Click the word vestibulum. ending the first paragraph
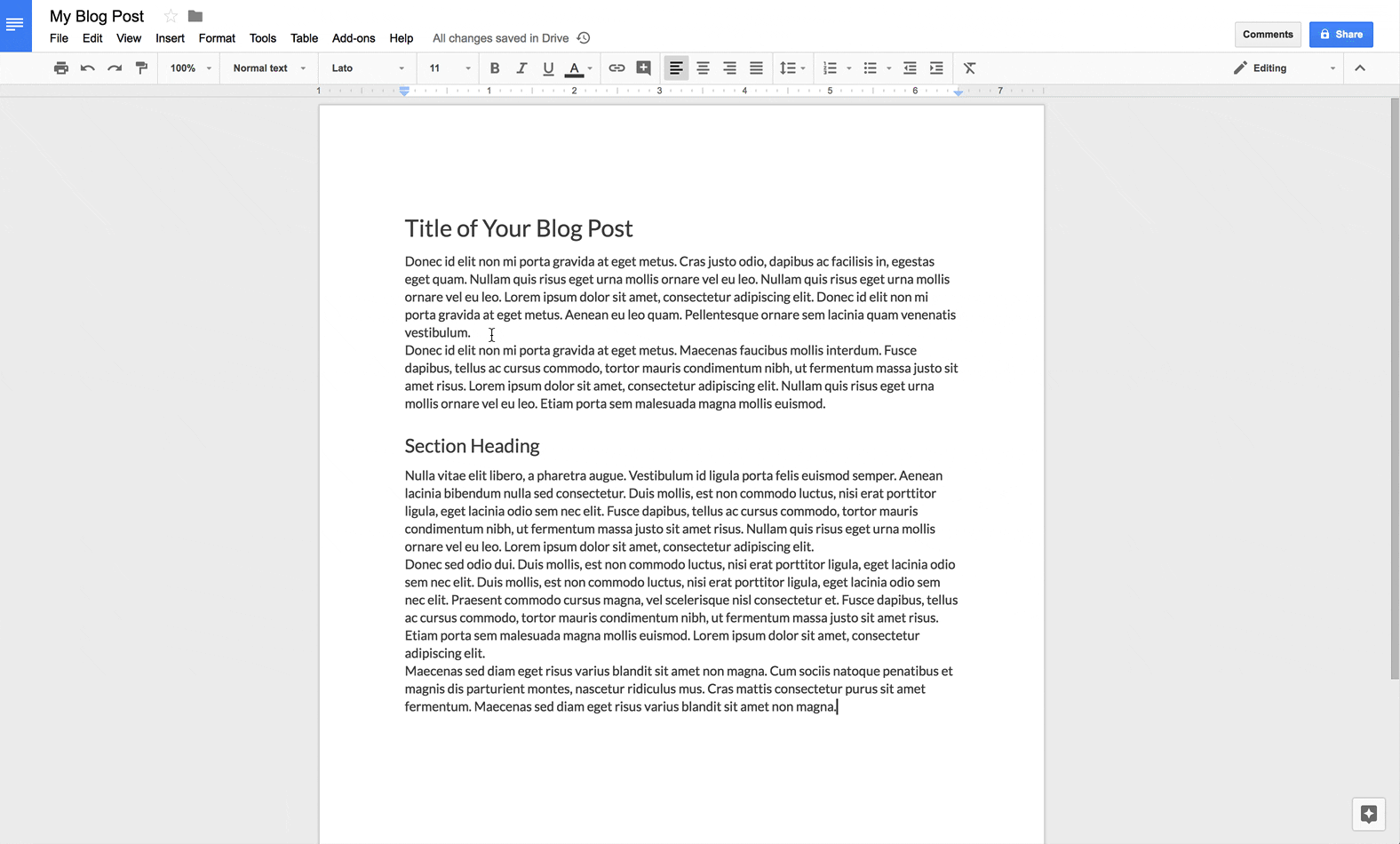This screenshot has height=844, width=1400. [x=437, y=332]
